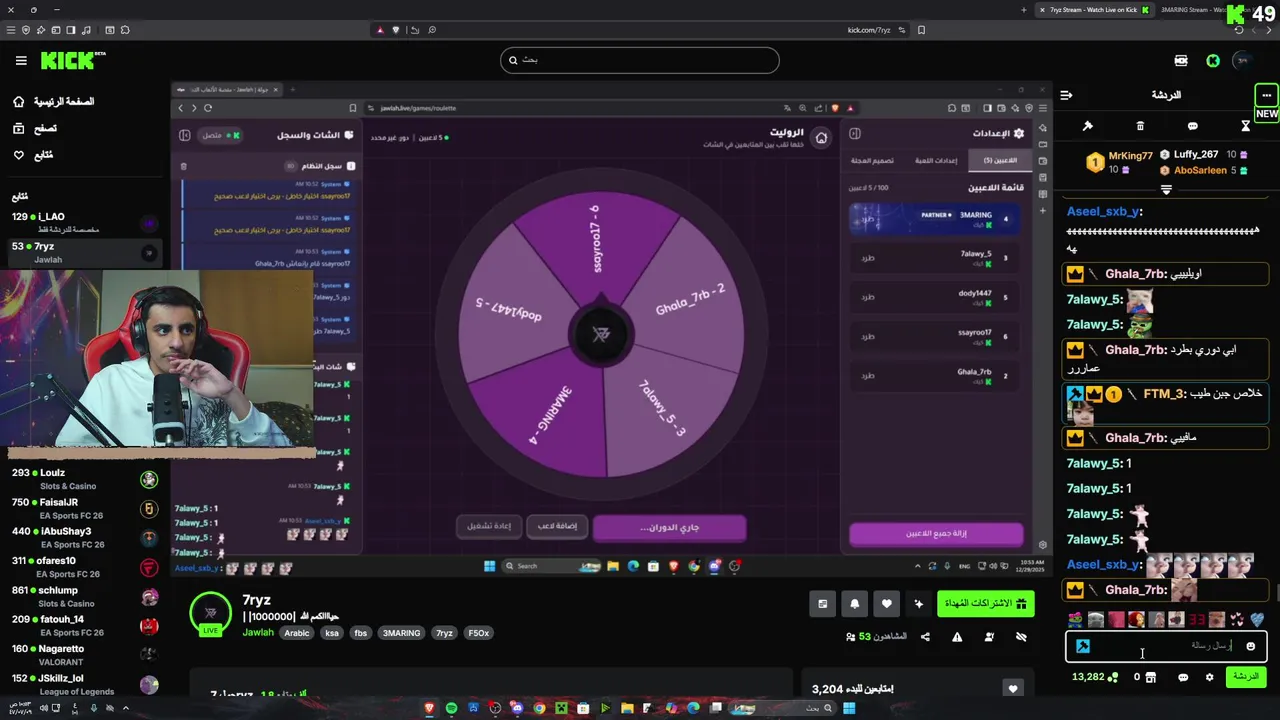
Task: Open JSkillz_lol channel in sidebar
Action: (84, 684)
